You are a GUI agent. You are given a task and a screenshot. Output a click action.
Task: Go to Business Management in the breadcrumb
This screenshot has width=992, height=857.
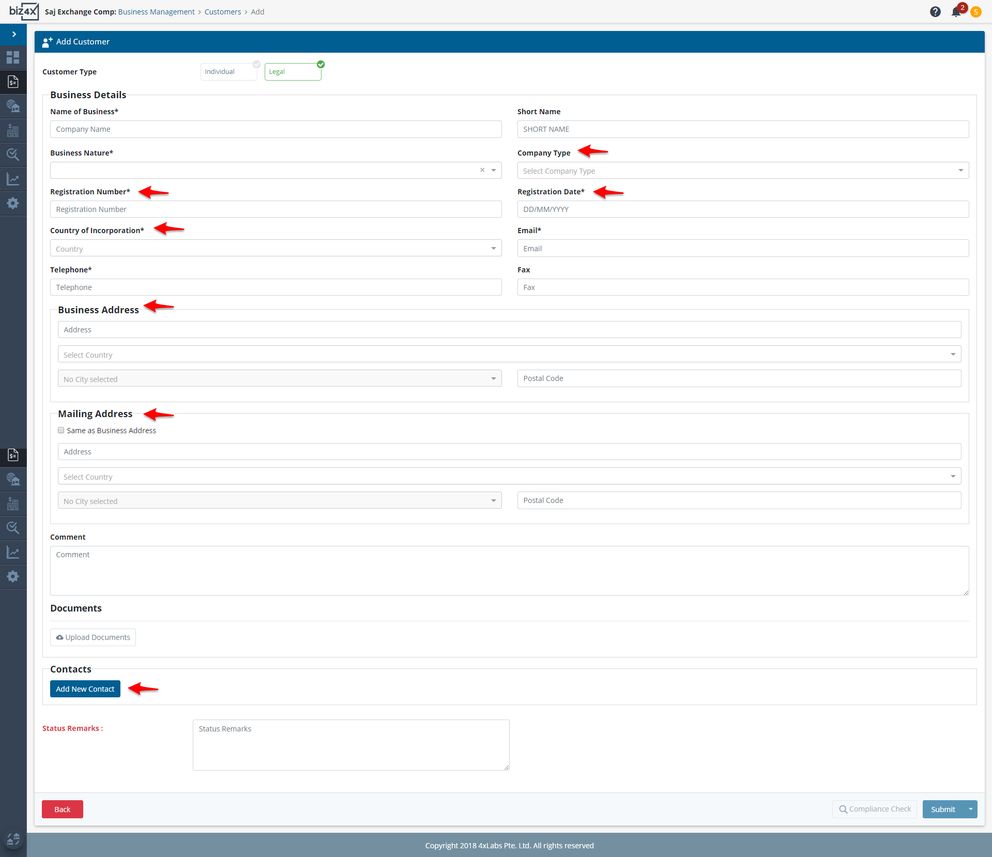point(157,12)
